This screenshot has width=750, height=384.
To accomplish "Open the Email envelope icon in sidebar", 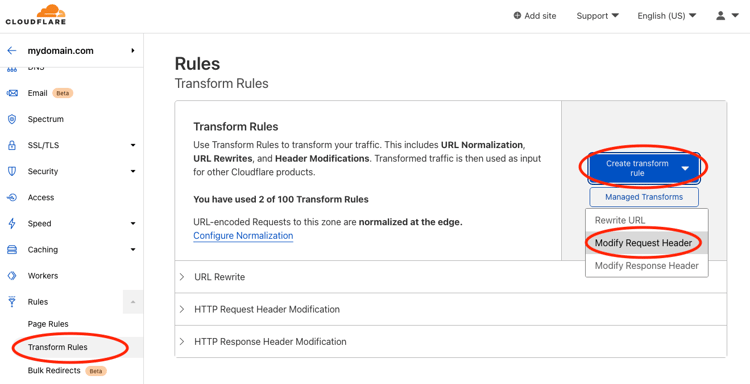I will (x=12, y=93).
